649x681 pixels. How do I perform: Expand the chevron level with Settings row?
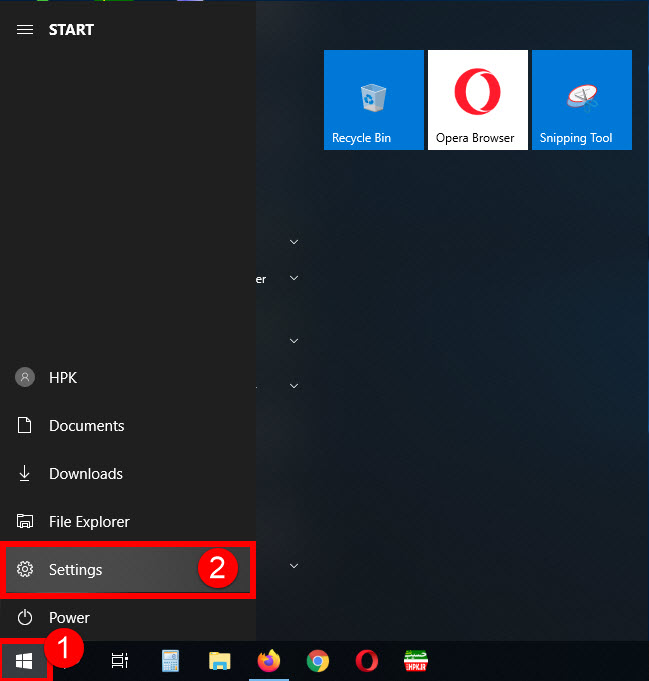294,566
